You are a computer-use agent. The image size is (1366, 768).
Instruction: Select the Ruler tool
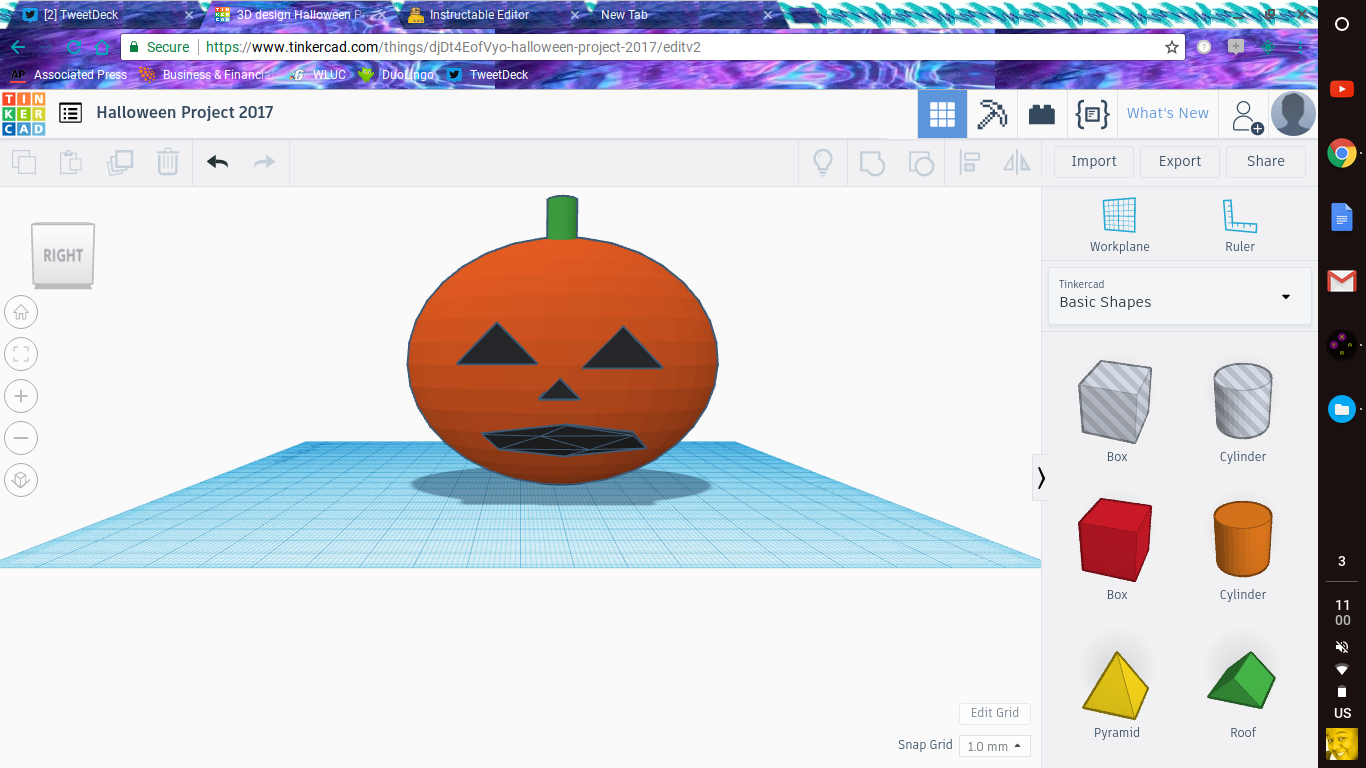point(1239,225)
